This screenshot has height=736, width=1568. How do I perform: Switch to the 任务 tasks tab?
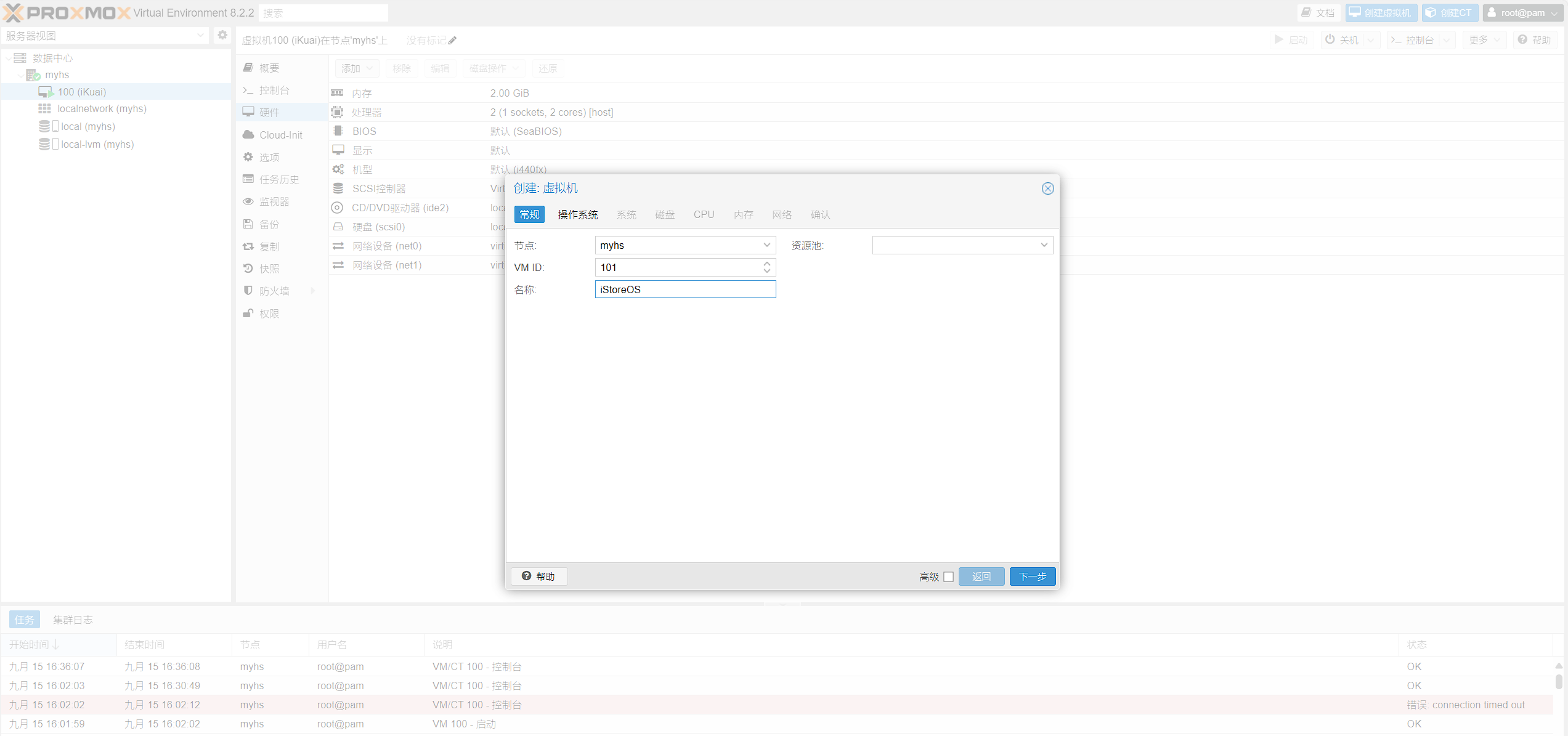click(25, 620)
